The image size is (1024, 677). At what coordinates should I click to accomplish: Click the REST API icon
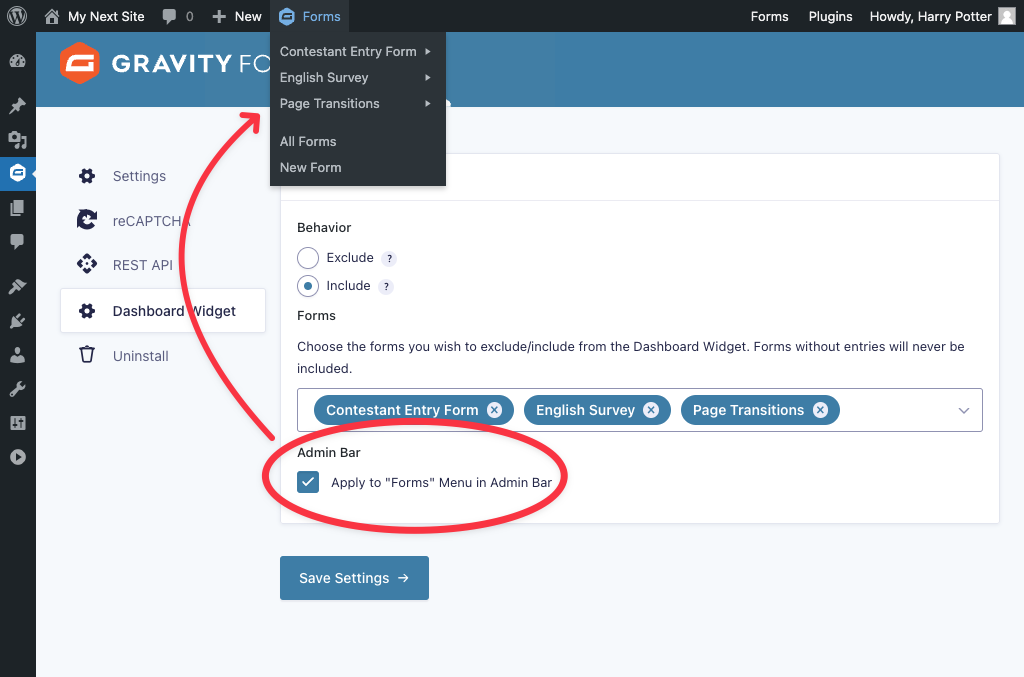tap(87, 264)
